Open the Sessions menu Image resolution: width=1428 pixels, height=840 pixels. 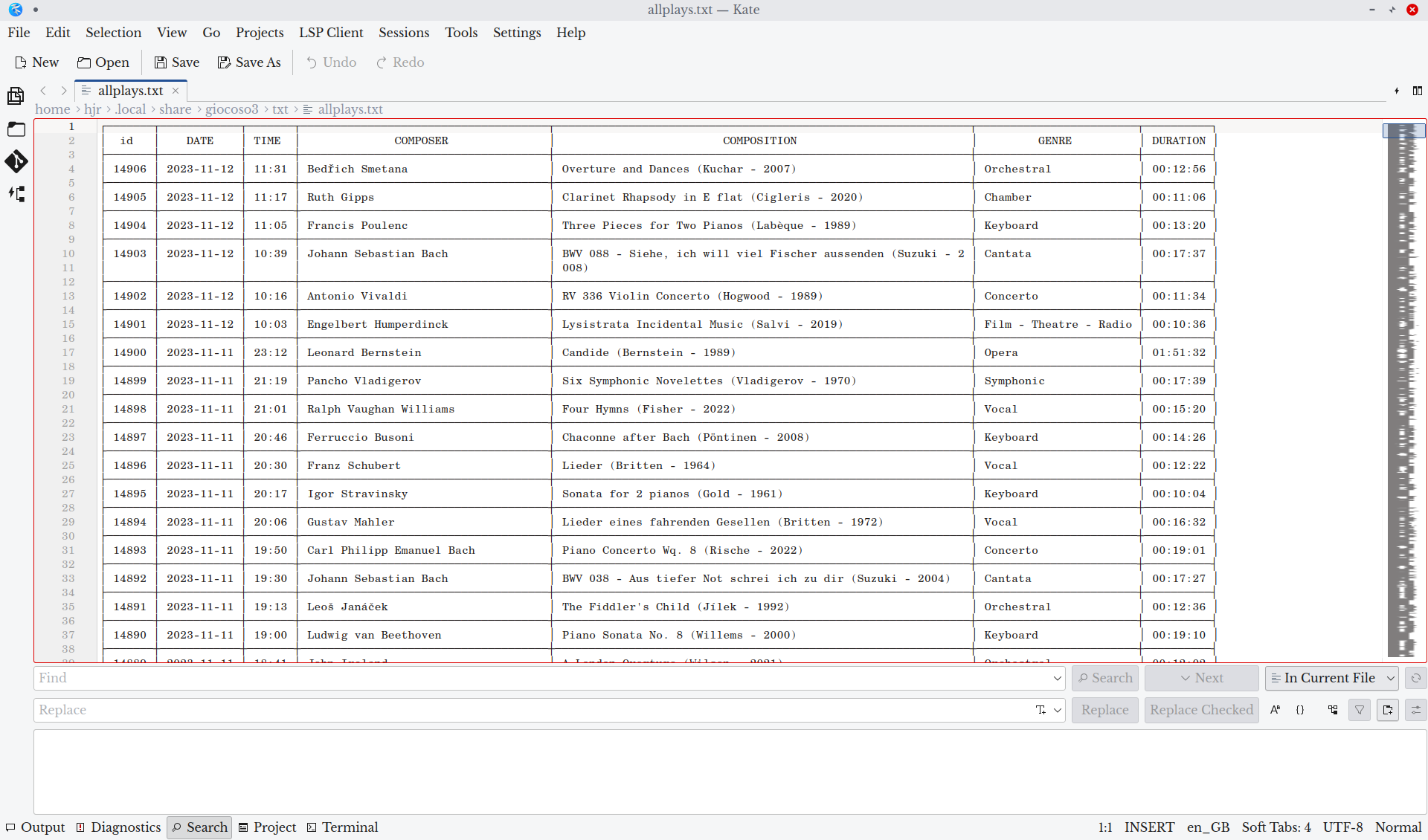[x=403, y=33]
